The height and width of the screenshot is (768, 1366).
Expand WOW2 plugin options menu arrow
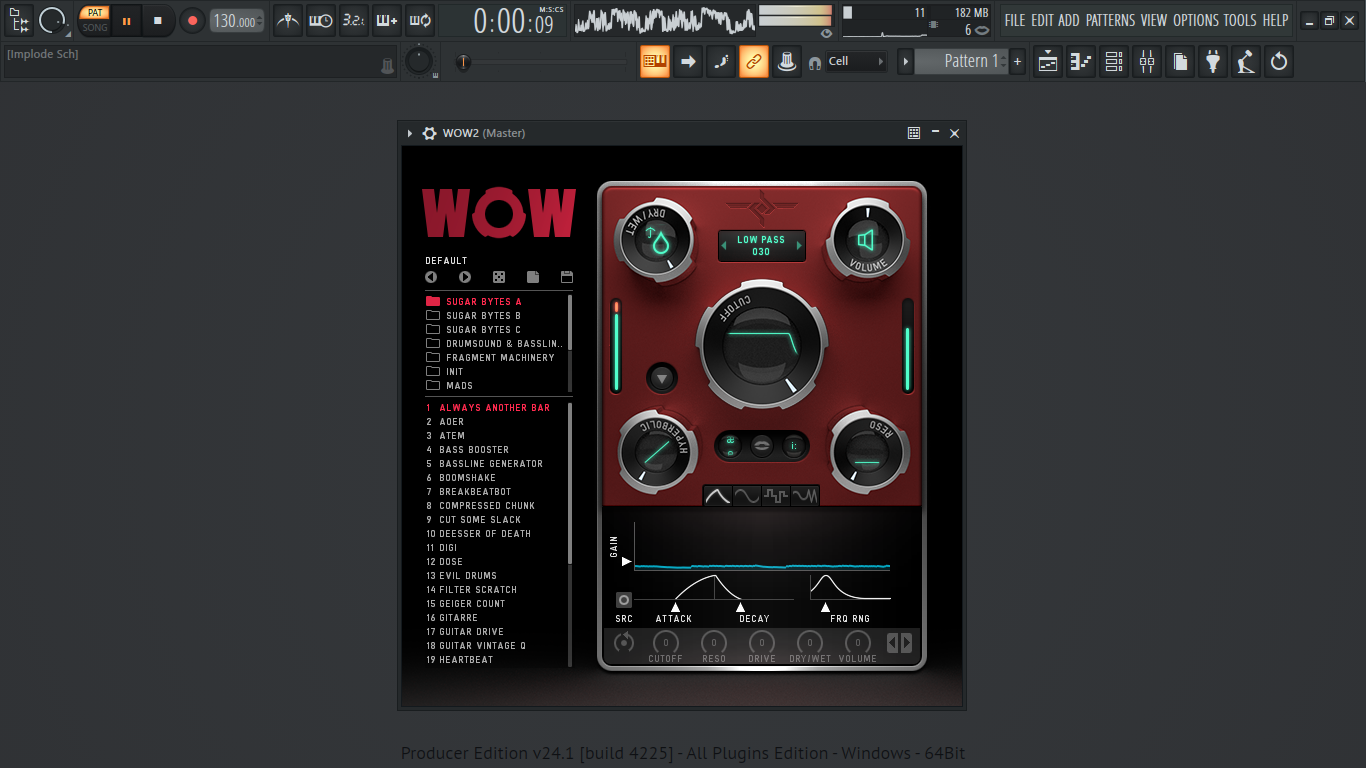click(409, 133)
